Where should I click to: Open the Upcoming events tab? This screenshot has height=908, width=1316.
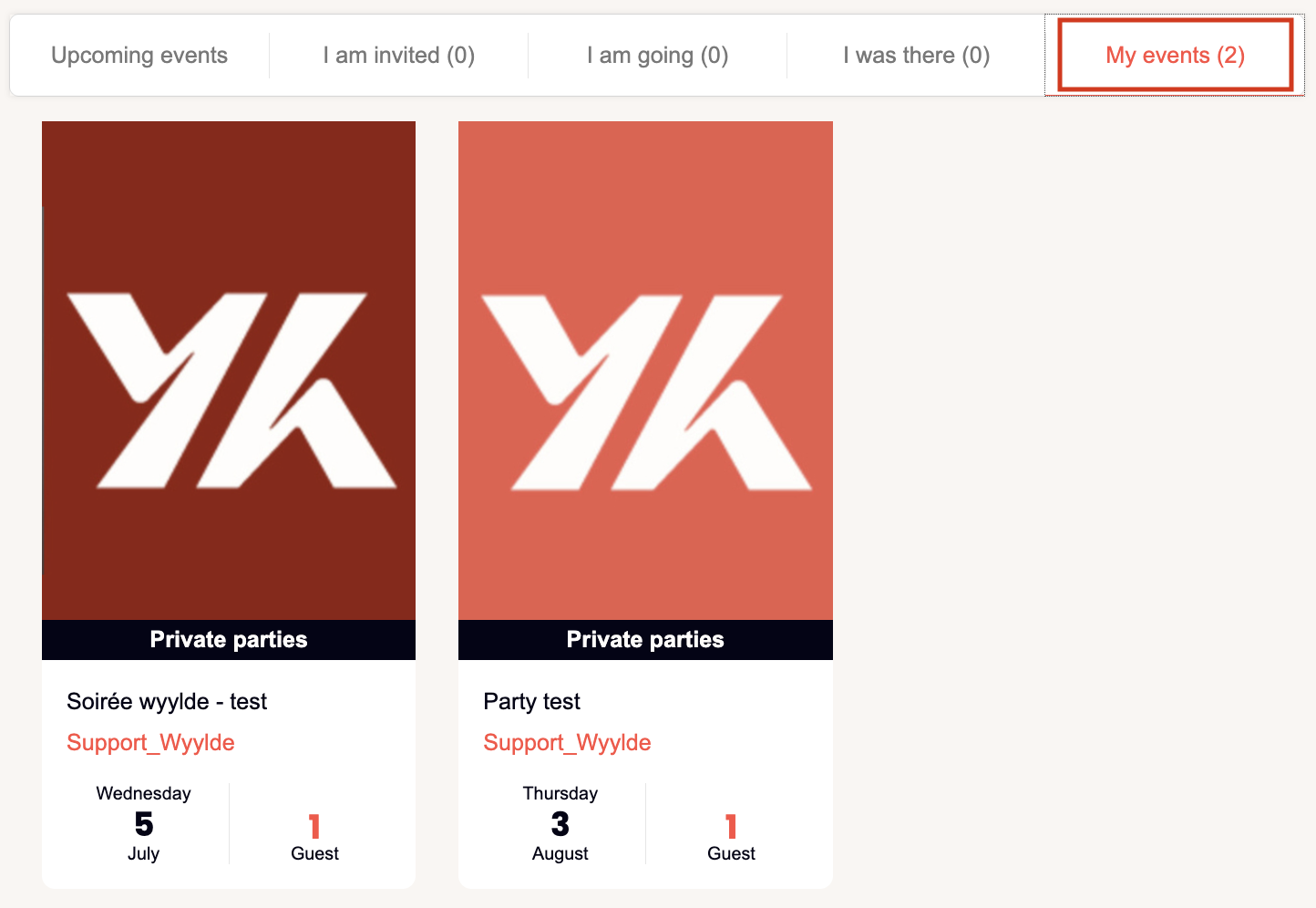tap(139, 56)
